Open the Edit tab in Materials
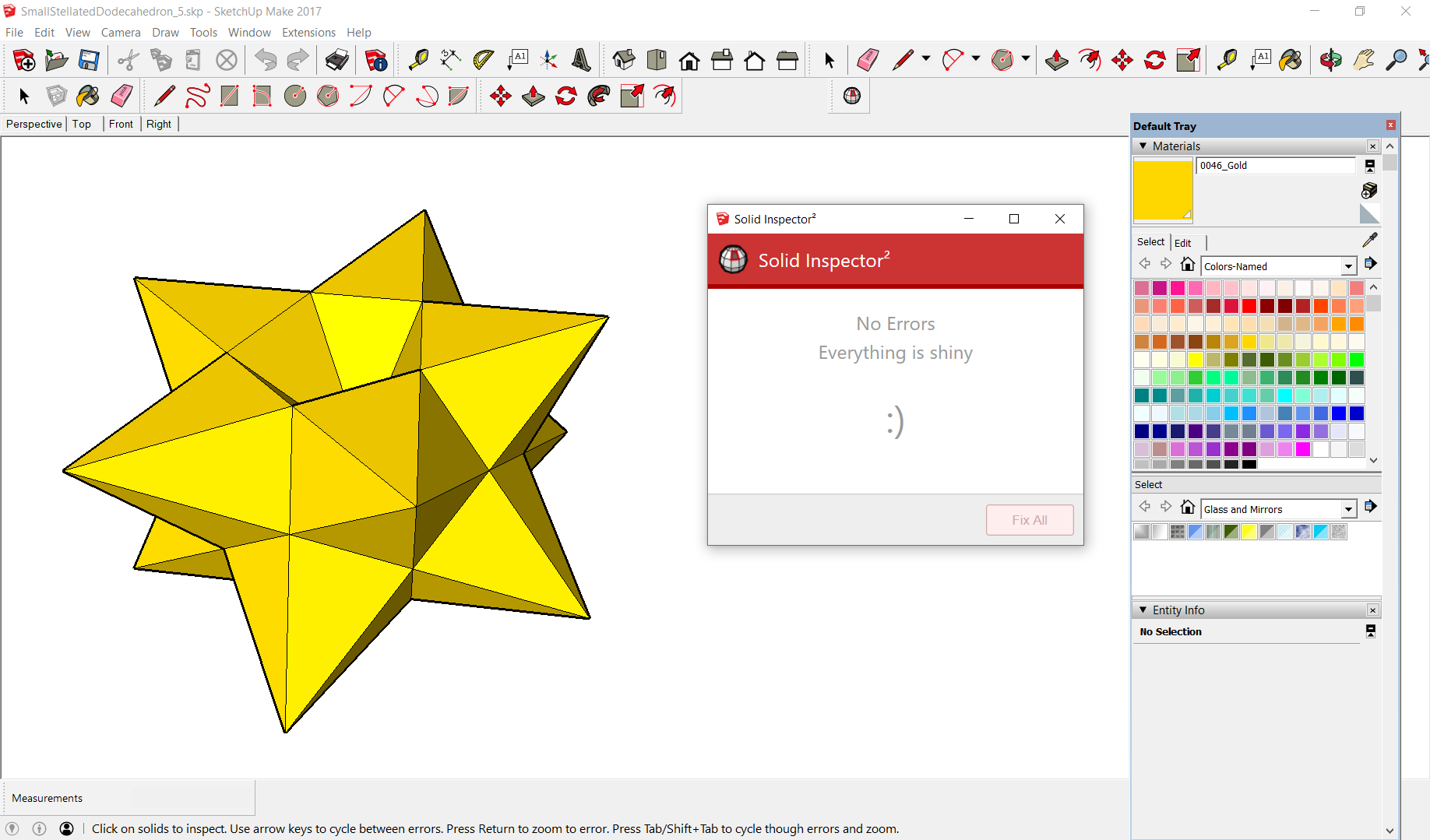This screenshot has width=1430, height=840. point(1182,243)
